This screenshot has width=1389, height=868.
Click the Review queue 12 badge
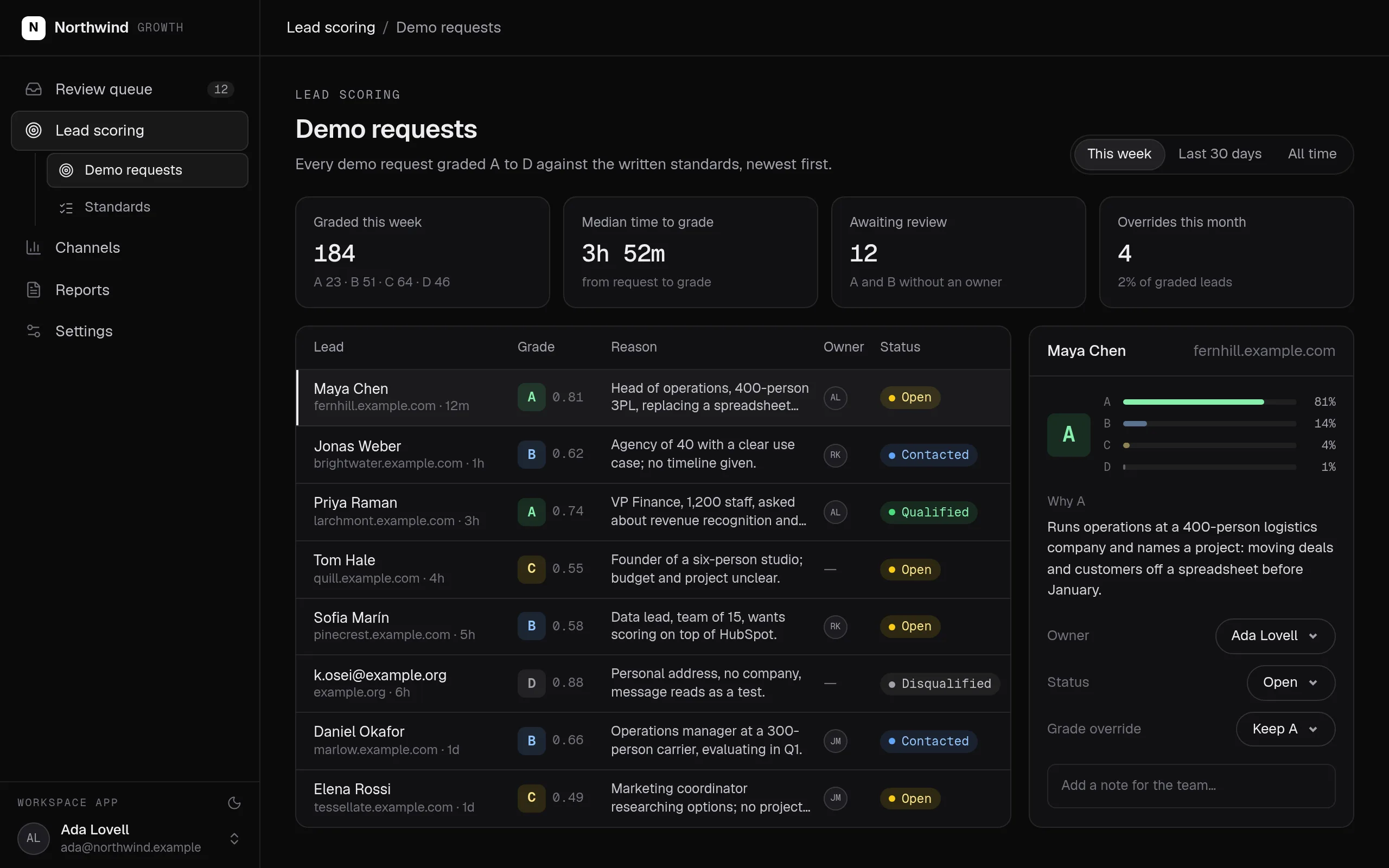pos(220,89)
